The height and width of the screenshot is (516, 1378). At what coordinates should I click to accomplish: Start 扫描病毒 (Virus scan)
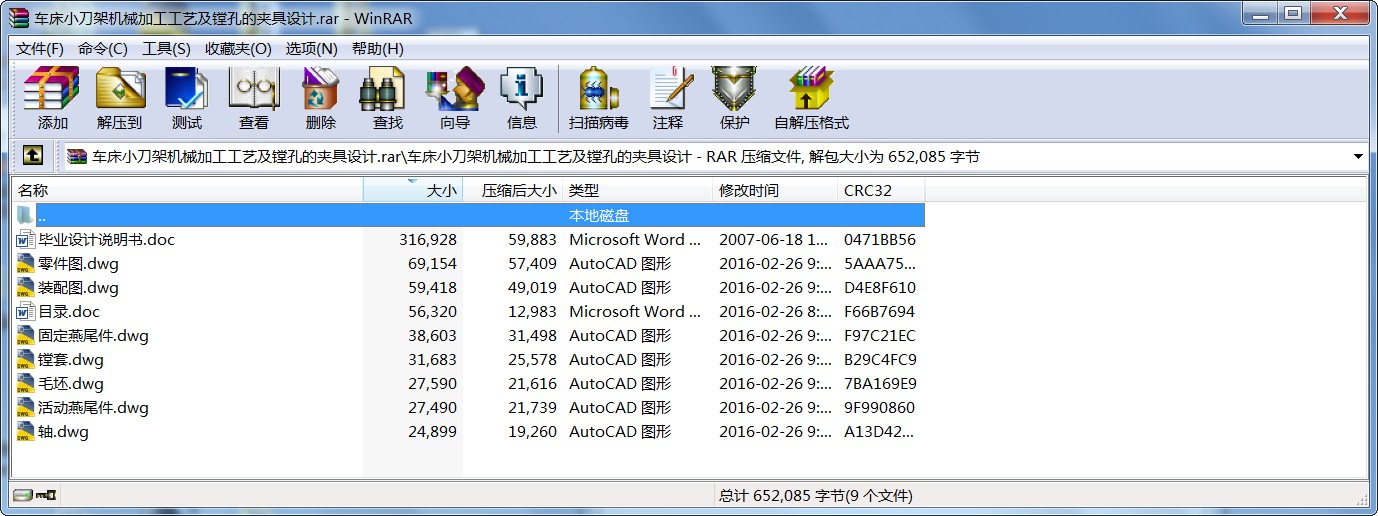[598, 98]
